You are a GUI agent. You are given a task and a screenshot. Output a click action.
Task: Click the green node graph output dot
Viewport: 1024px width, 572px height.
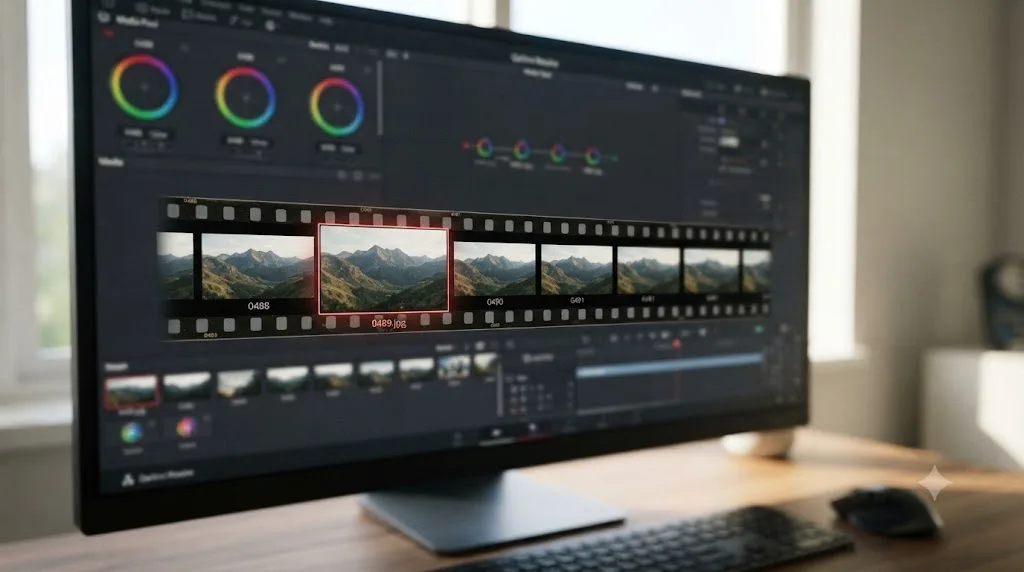coord(615,158)
